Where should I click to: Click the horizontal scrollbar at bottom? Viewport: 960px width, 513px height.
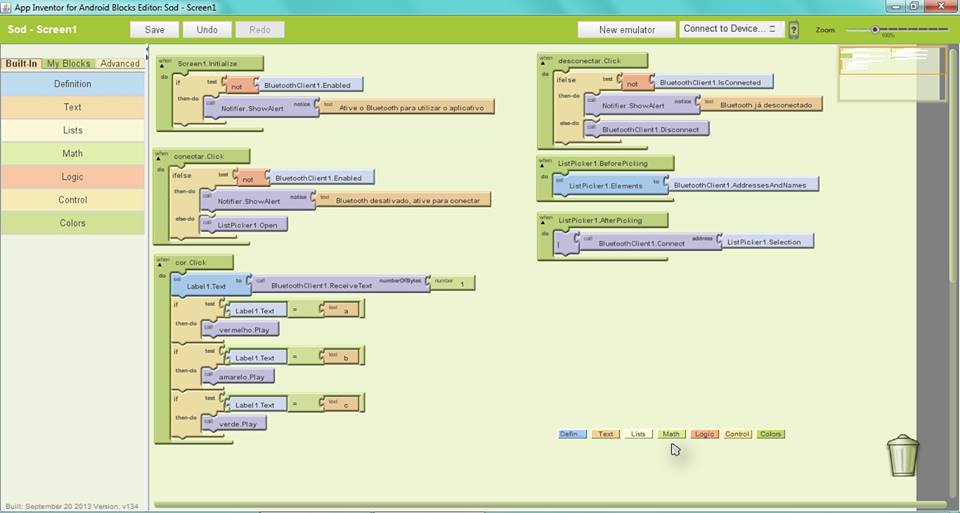tap(548, 504)
